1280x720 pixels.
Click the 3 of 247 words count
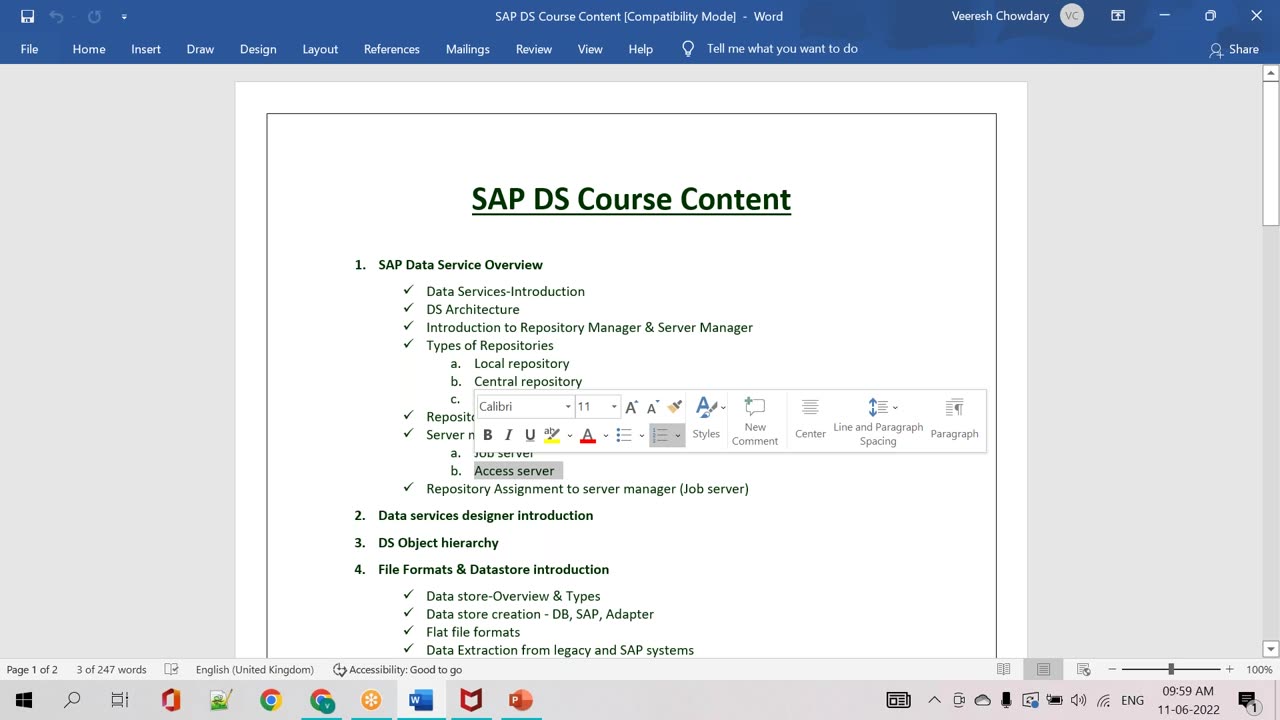[x=111, y=670]
